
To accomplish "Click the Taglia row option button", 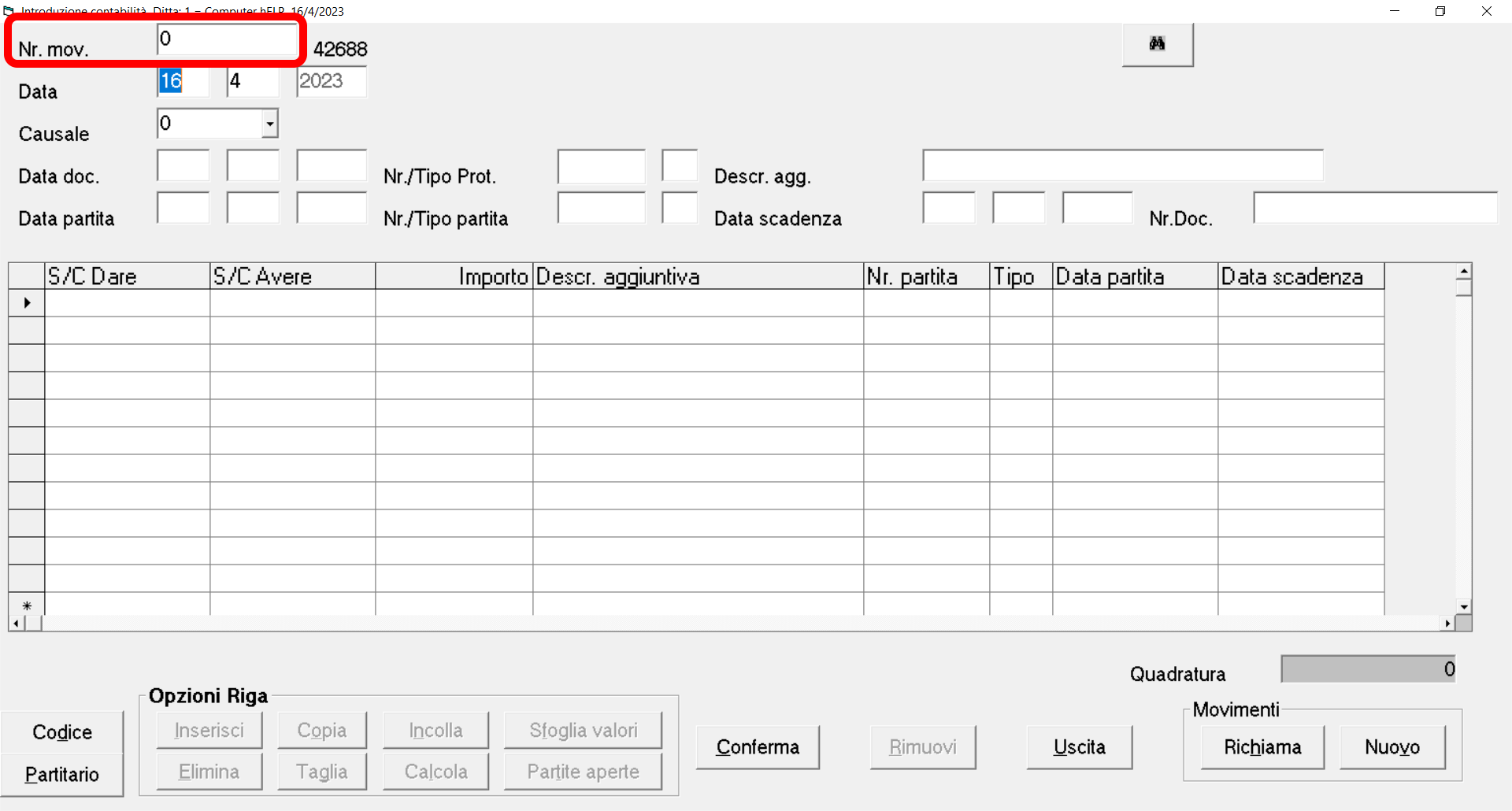I will pos(322,772).
